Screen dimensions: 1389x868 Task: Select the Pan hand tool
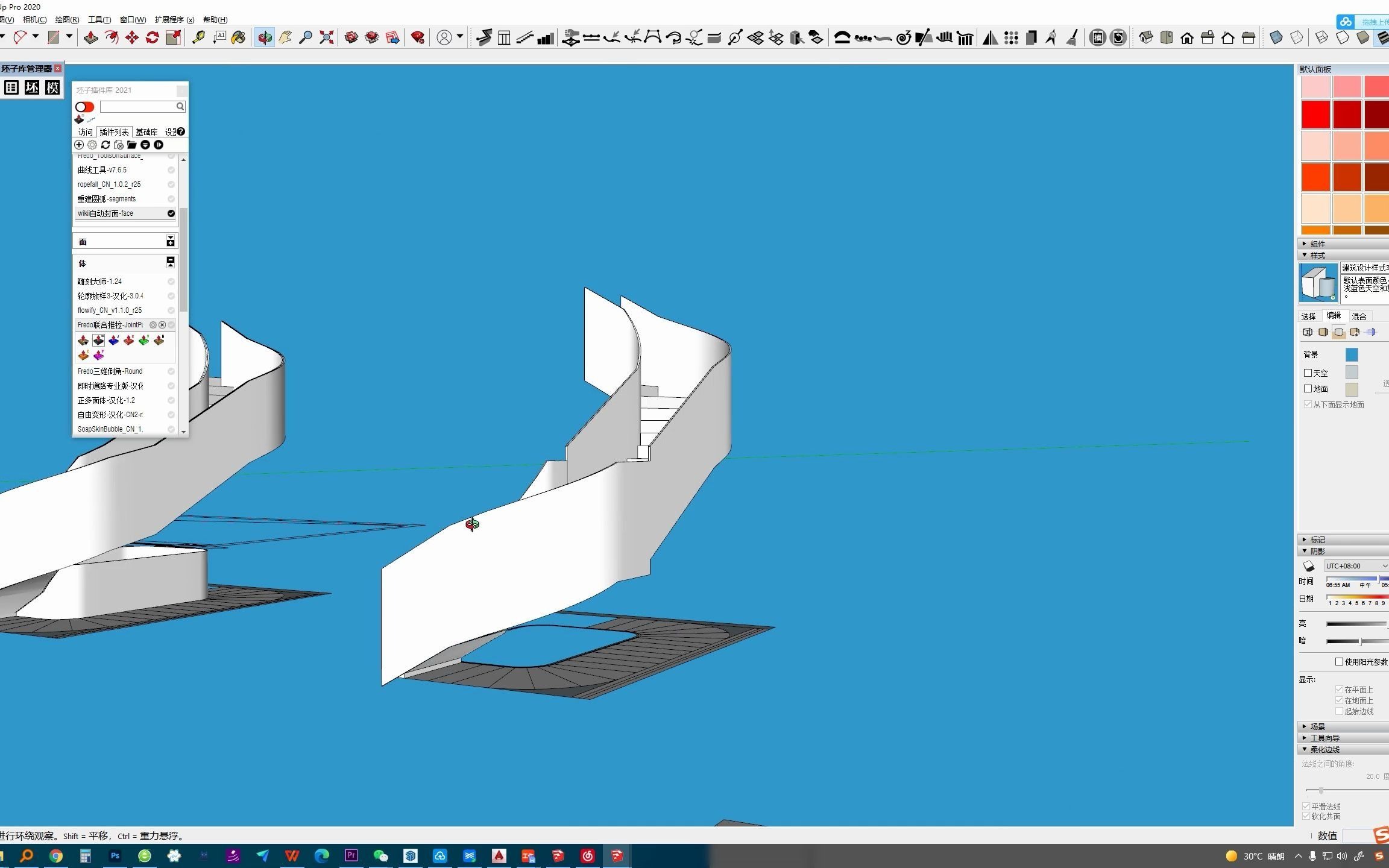[285, 38]
